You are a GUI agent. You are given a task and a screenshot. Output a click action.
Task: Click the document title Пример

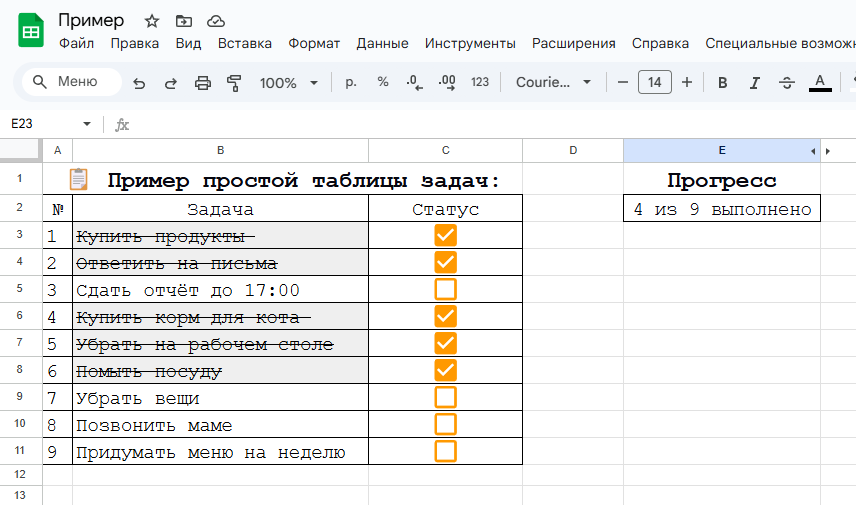(91, 20)
